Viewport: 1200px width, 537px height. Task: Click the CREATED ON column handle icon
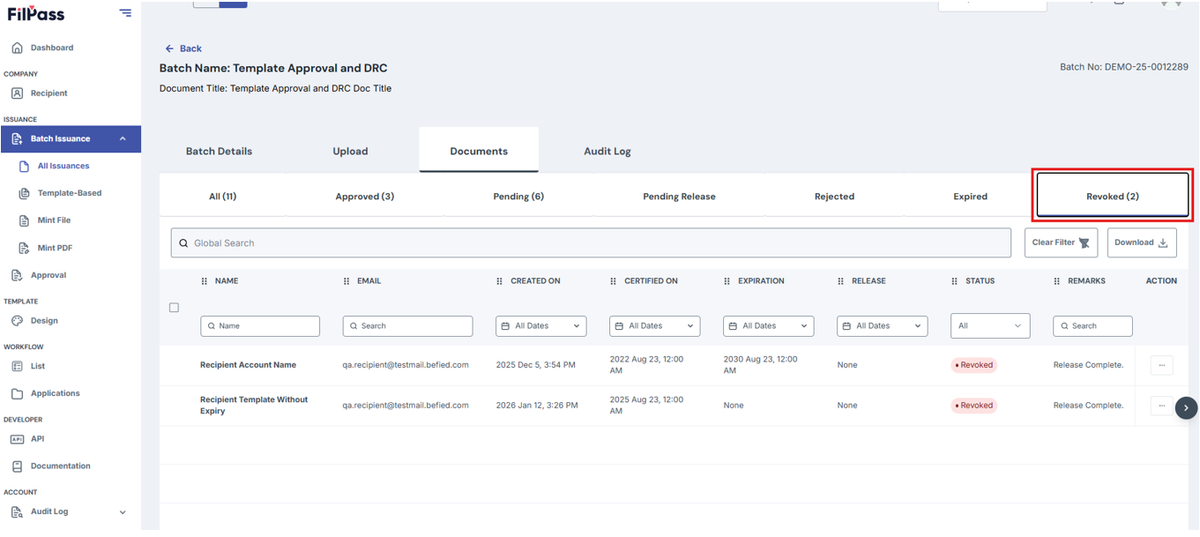click(x=500, y=281)
